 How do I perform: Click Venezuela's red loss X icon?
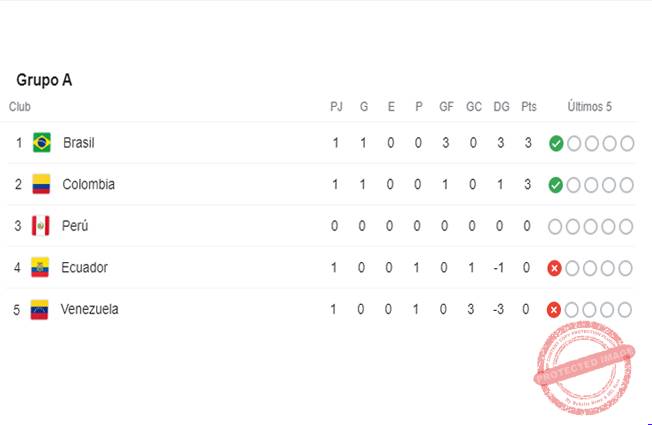(553, 310)
